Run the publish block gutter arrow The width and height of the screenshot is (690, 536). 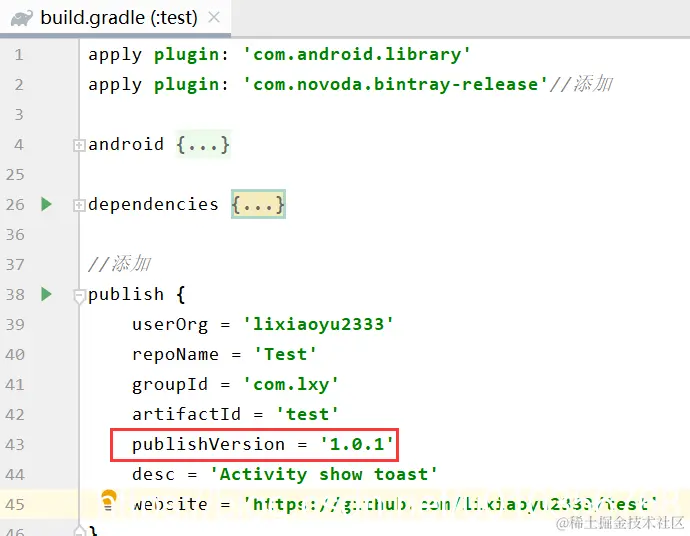pyautogui.click(x=46, y=294)
